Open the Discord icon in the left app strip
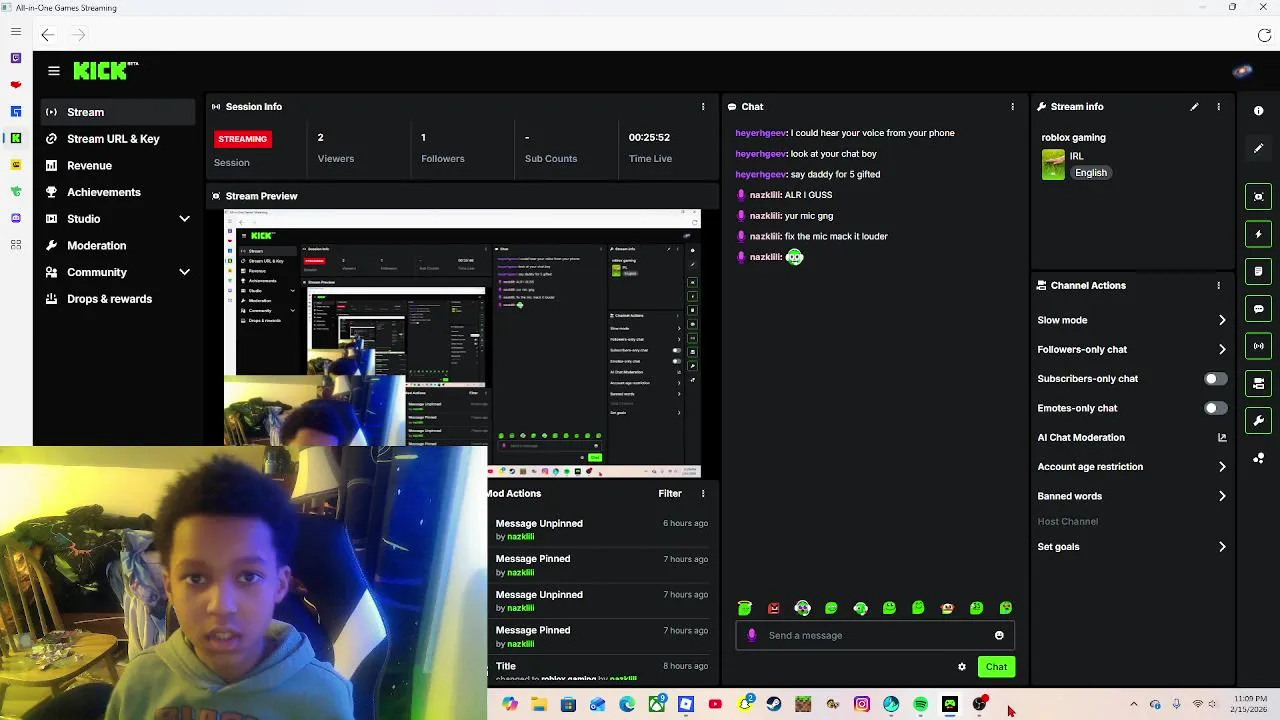 (x=15, y=218)
